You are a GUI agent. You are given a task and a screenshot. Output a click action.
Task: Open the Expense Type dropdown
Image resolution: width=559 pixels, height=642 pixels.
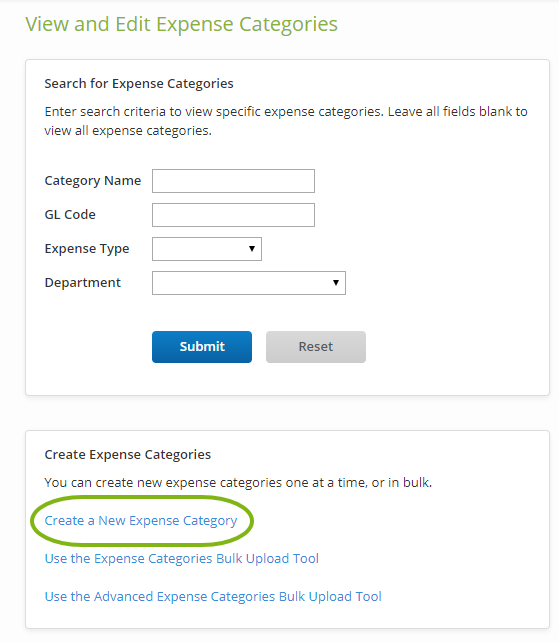coord(207,249)
